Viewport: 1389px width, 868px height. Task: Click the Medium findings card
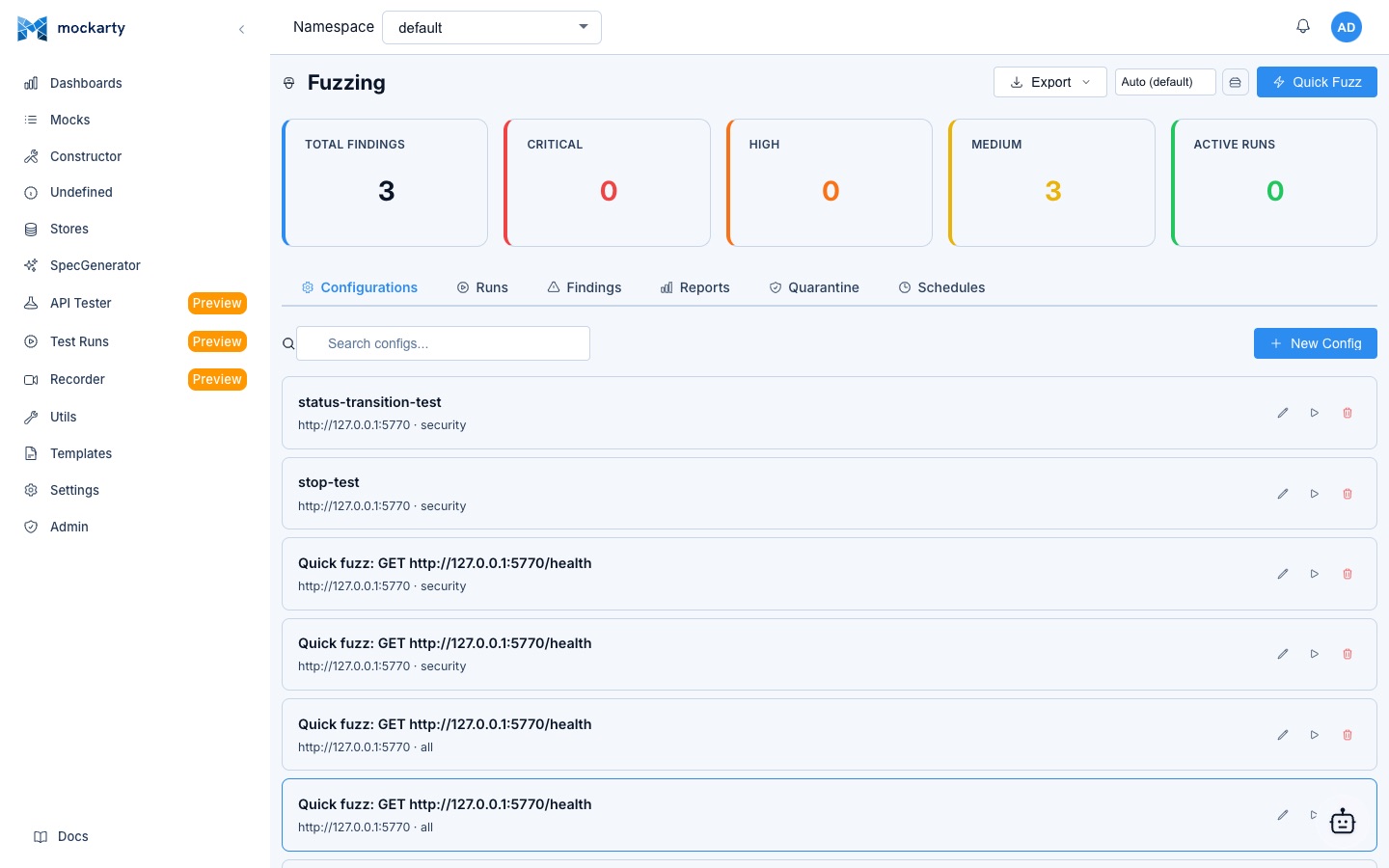1051,183
